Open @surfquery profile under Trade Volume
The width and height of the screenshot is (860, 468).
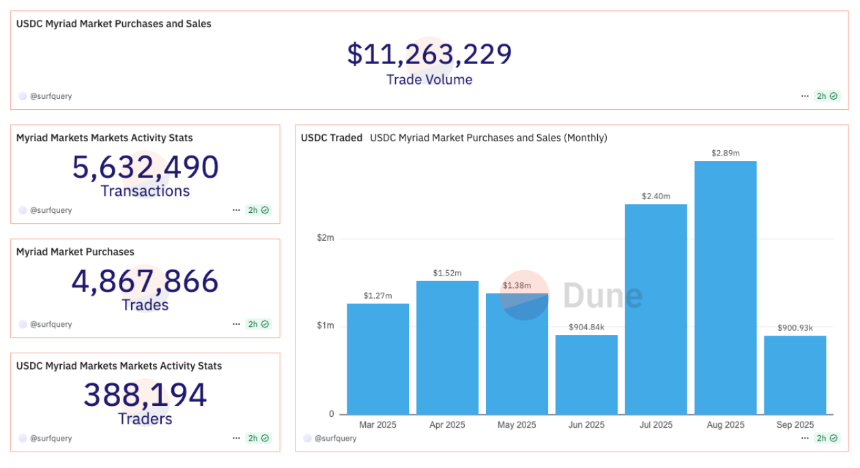[50, 96]
